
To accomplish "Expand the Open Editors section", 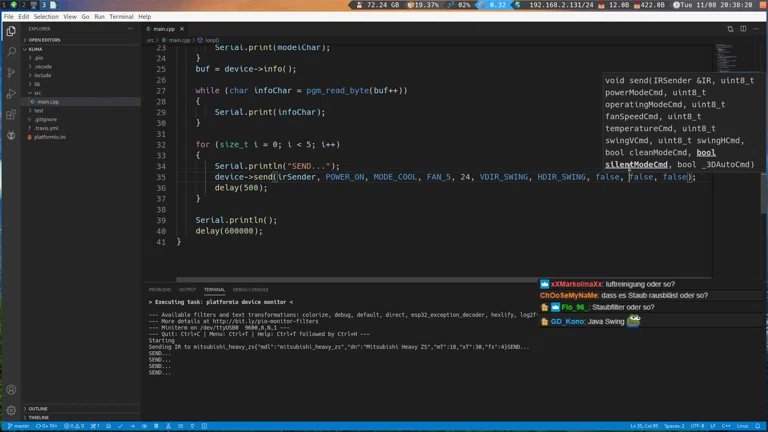I will pos(45,40).
